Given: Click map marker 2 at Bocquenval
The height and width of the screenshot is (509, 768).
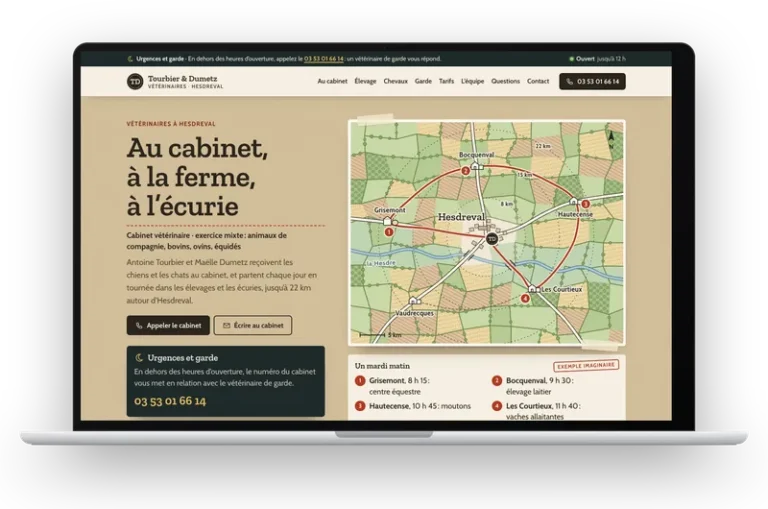Looking at the screenshot, I should pos(465,171).
